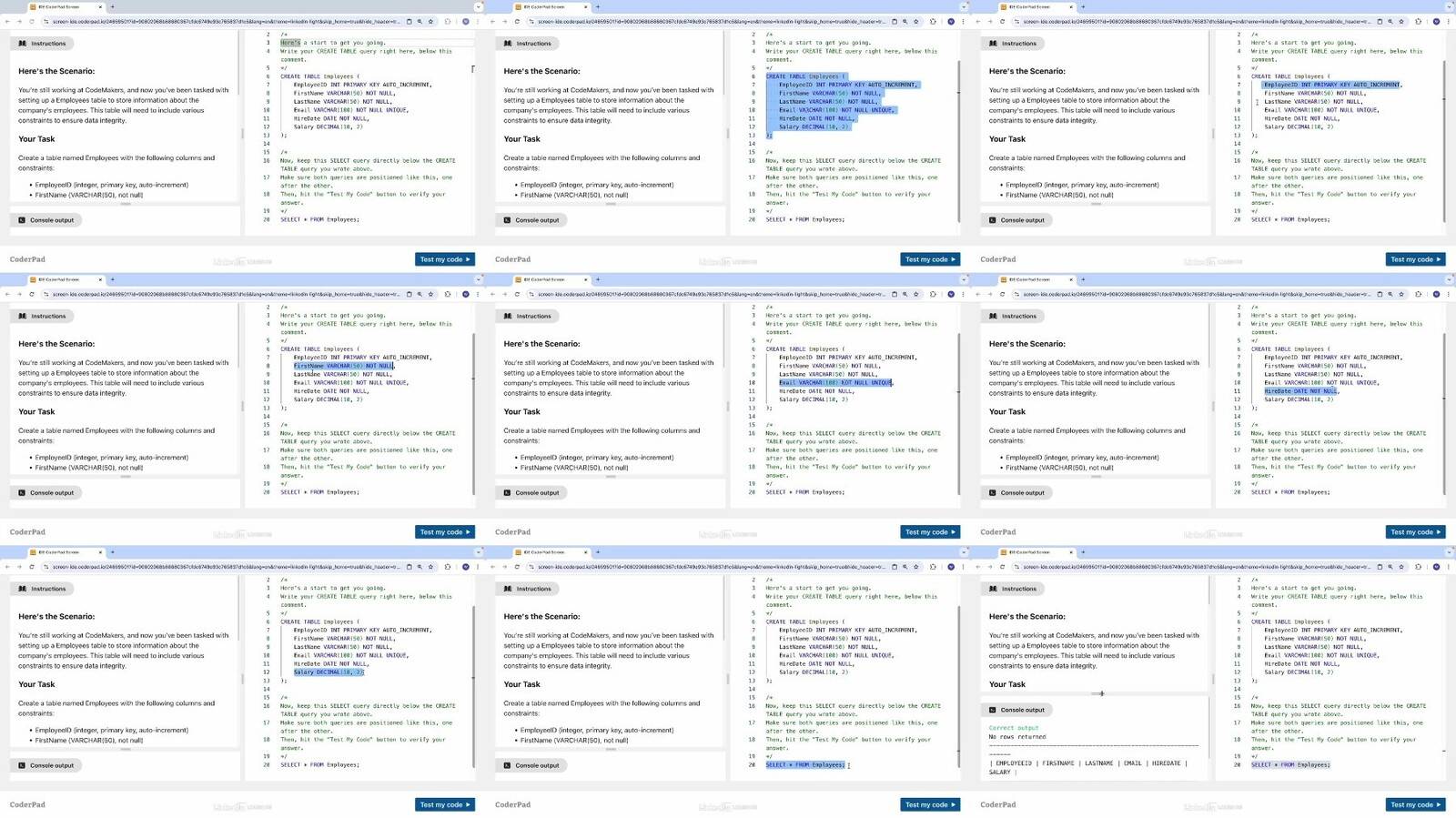Collapse Console output above the Correct output text

pos(1017,710)
